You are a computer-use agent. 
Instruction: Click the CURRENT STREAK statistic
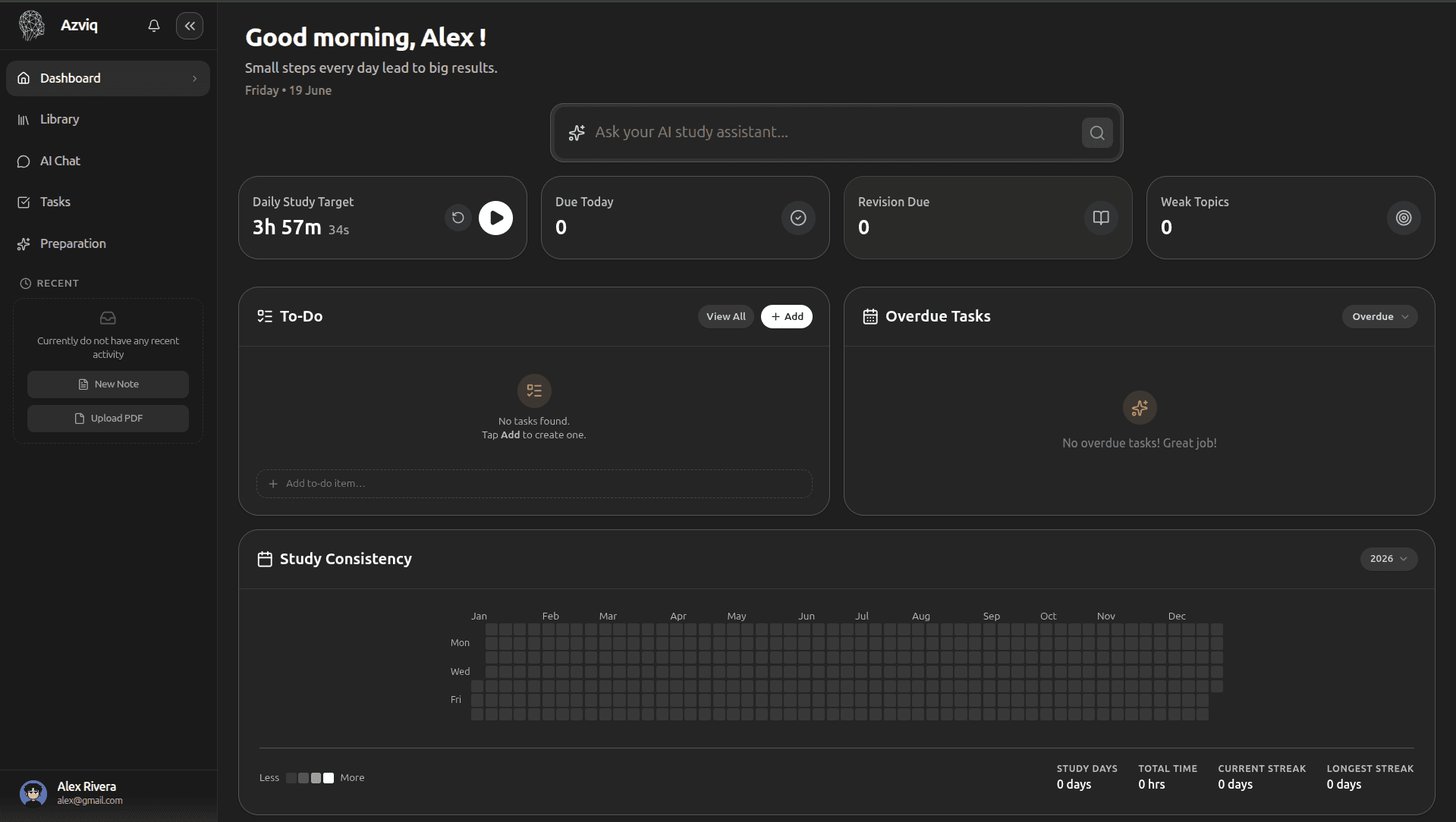coord(1262,777)
